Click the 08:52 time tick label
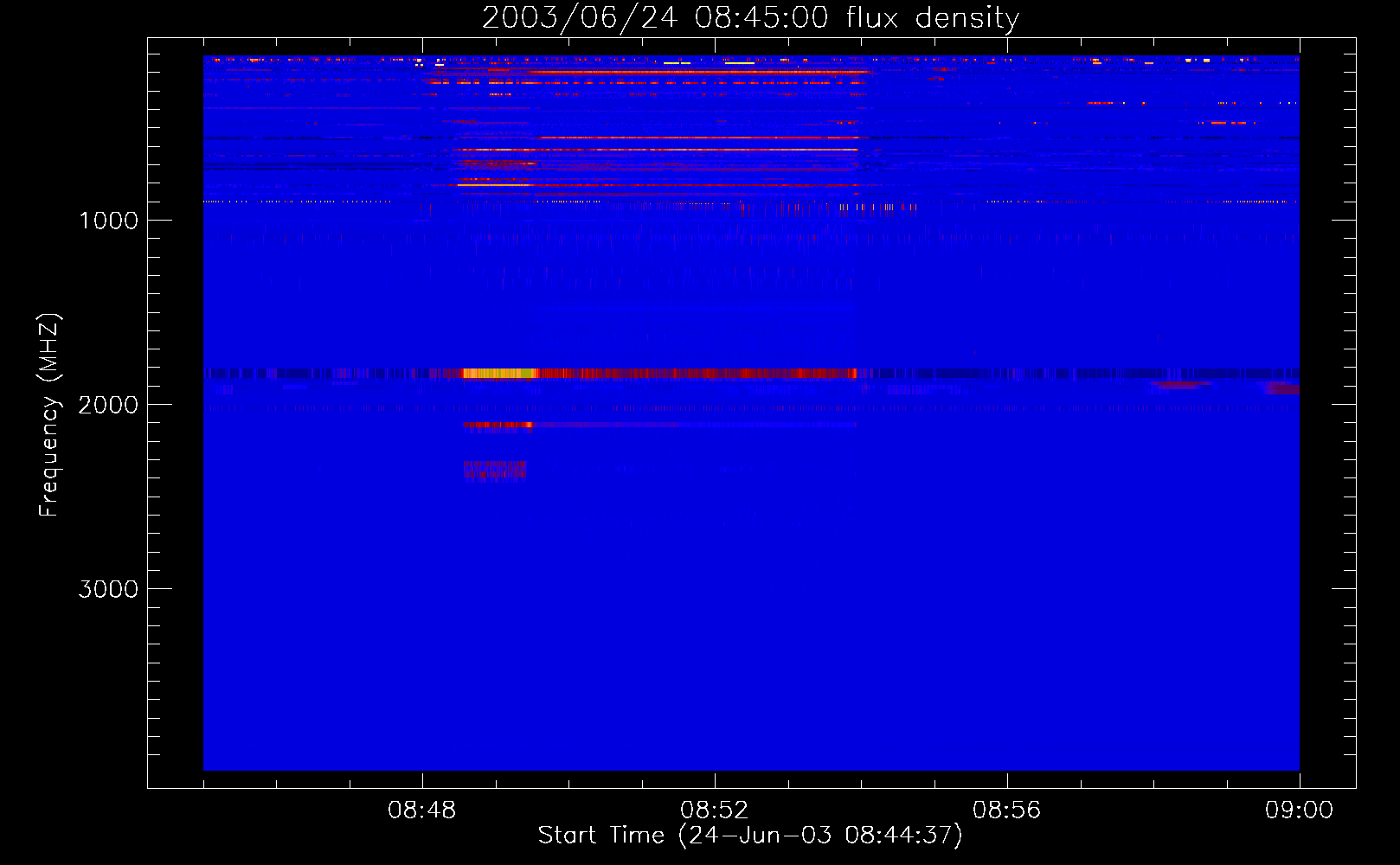 (x=715, y=811)
